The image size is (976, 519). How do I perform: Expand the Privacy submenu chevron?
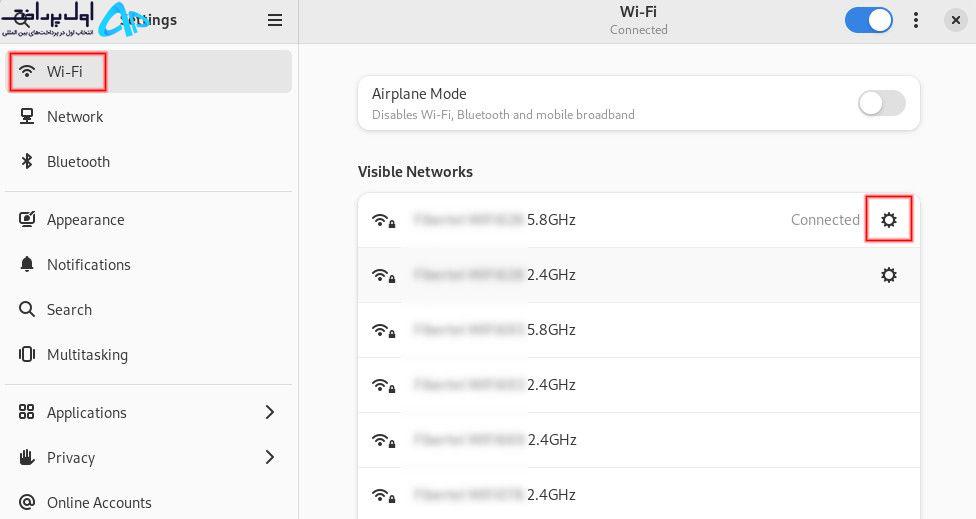pos(270,457)
